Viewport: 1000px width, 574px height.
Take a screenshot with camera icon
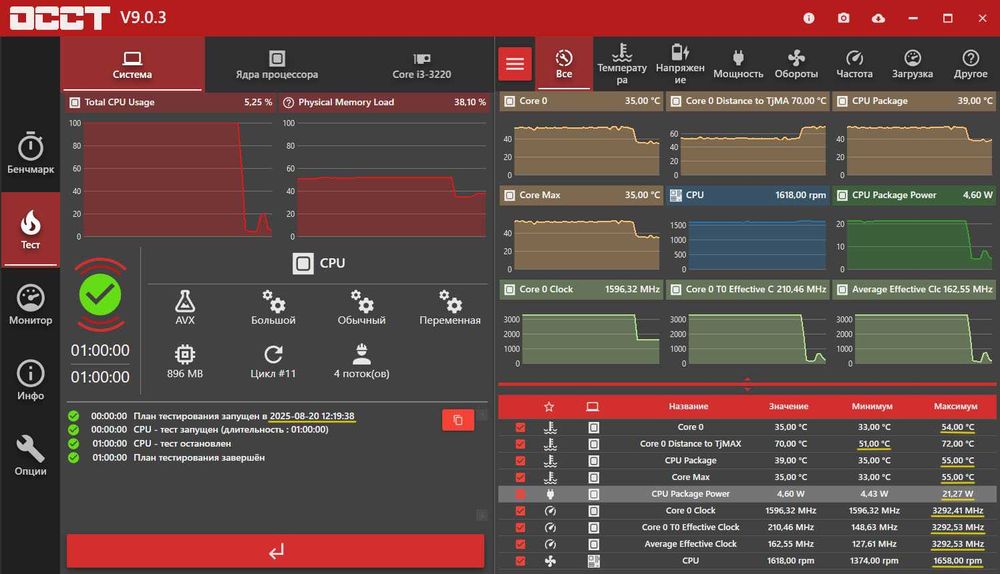(x=843, y=18)
